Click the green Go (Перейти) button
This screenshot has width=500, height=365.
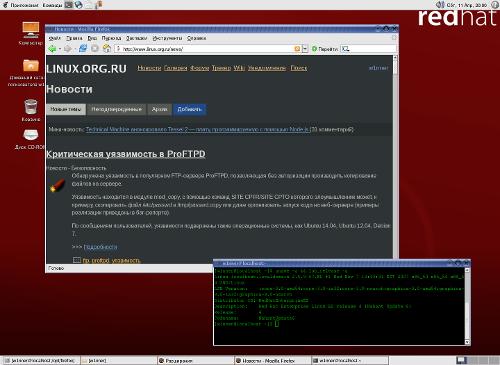tap(324, 49)
